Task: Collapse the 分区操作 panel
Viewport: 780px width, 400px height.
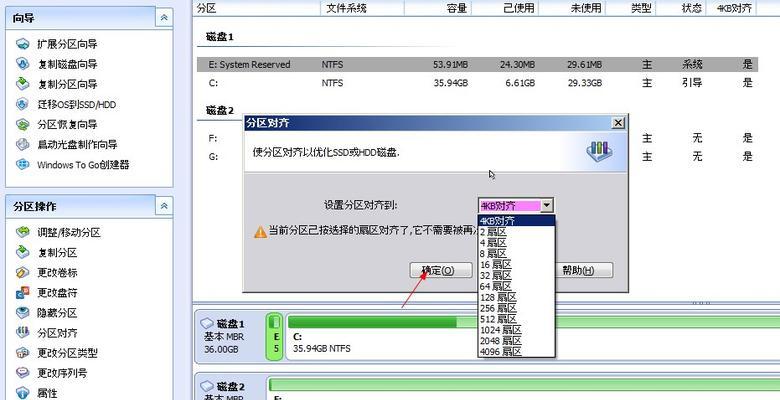Action: (x=164, y=206)
